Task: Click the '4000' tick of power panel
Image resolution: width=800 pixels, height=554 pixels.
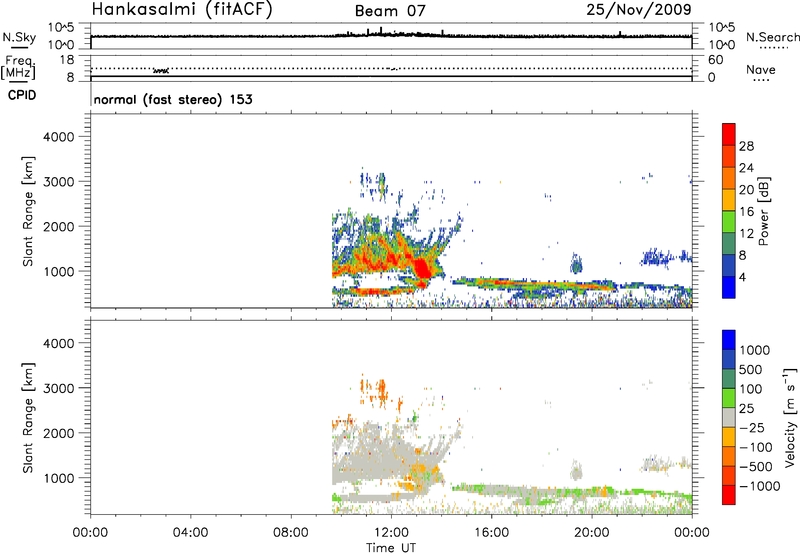Action: (x=58, y=137)
